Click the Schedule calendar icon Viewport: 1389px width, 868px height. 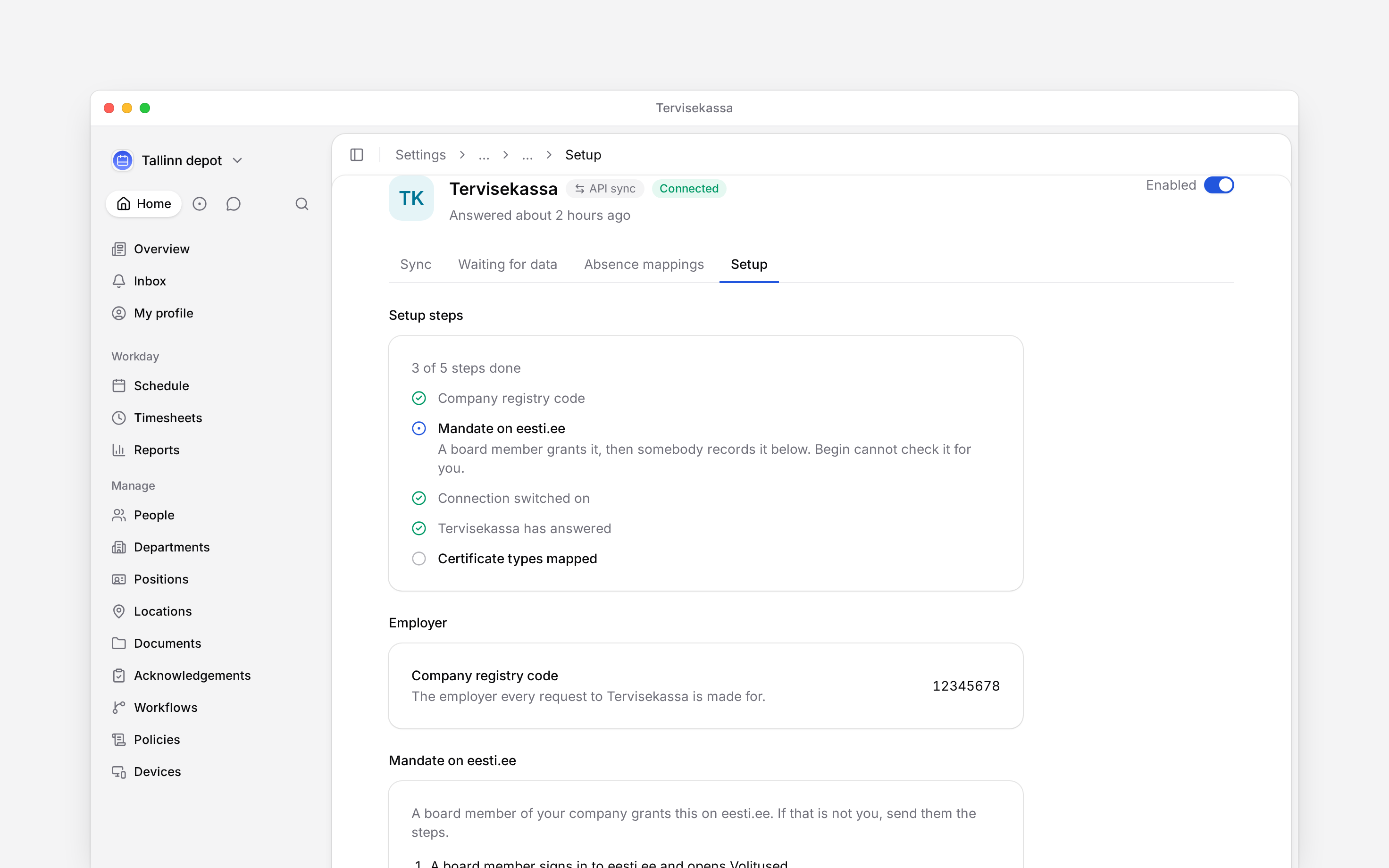pos(119,386)
